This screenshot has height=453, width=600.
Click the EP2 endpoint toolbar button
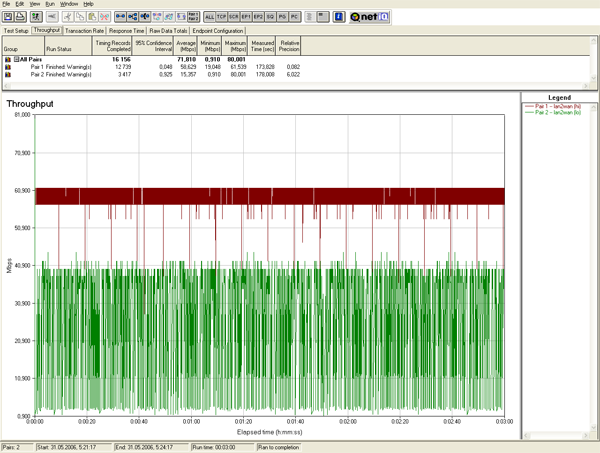pos(259,17)
